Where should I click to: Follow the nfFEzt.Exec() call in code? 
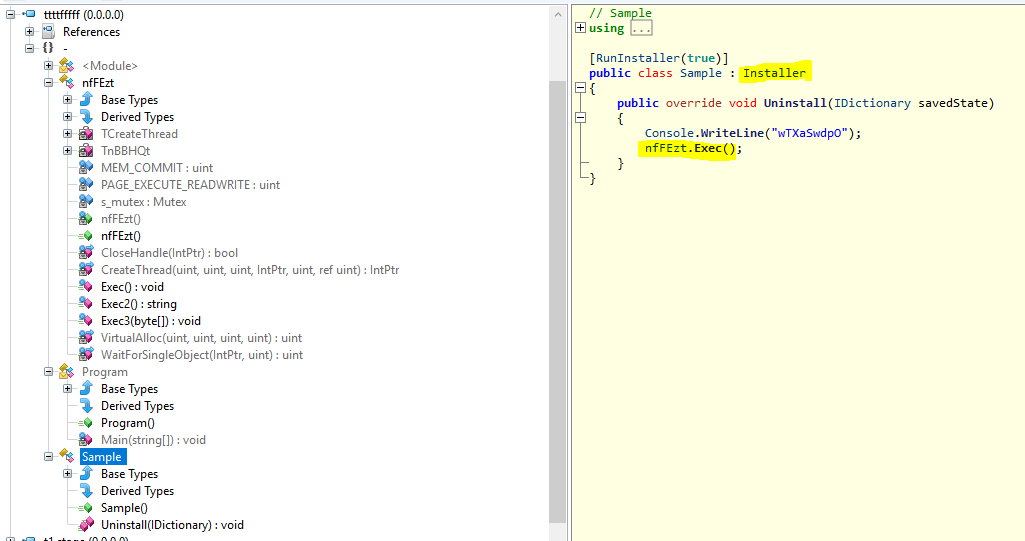pos(690,148)
